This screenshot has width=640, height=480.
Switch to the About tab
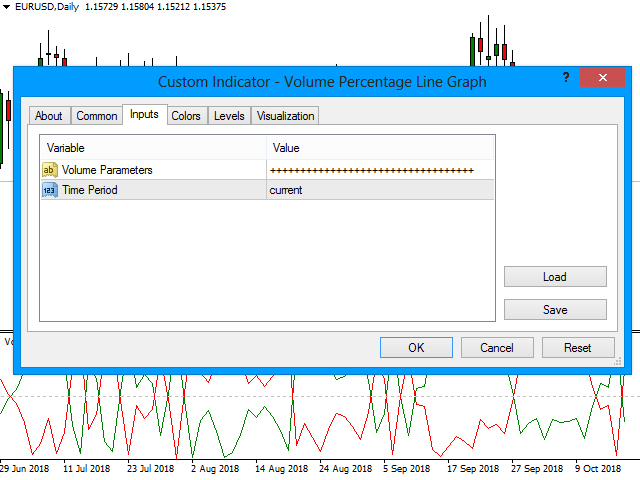click(49, 116)
